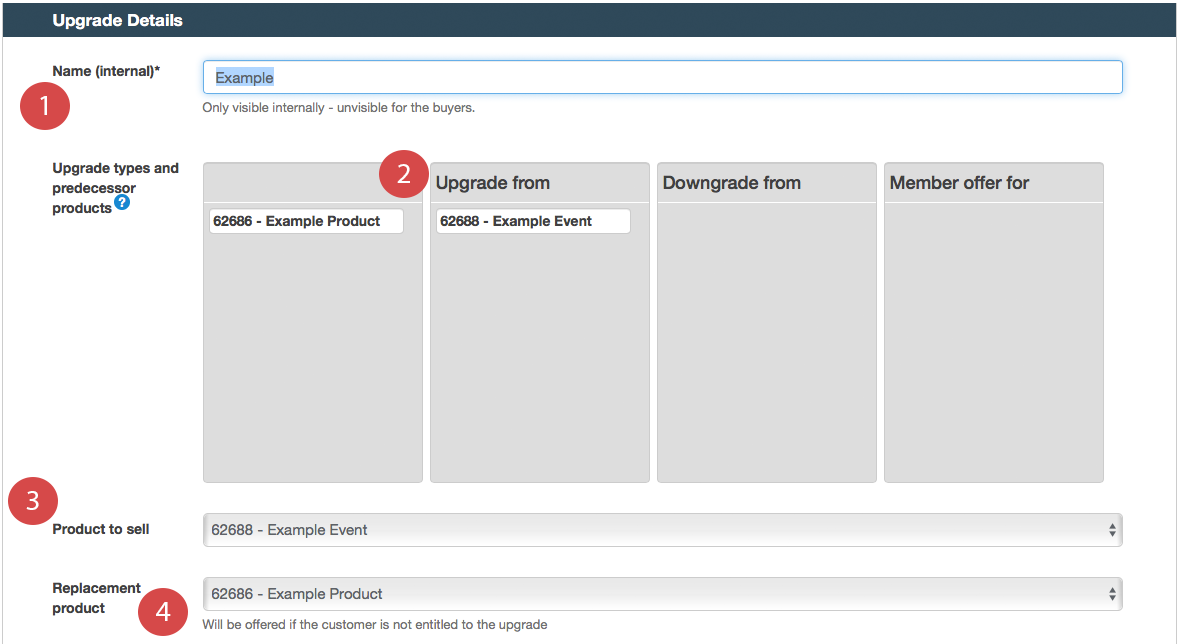Click the red number 2 marker
1180x644 pixels.
point(403,174)
